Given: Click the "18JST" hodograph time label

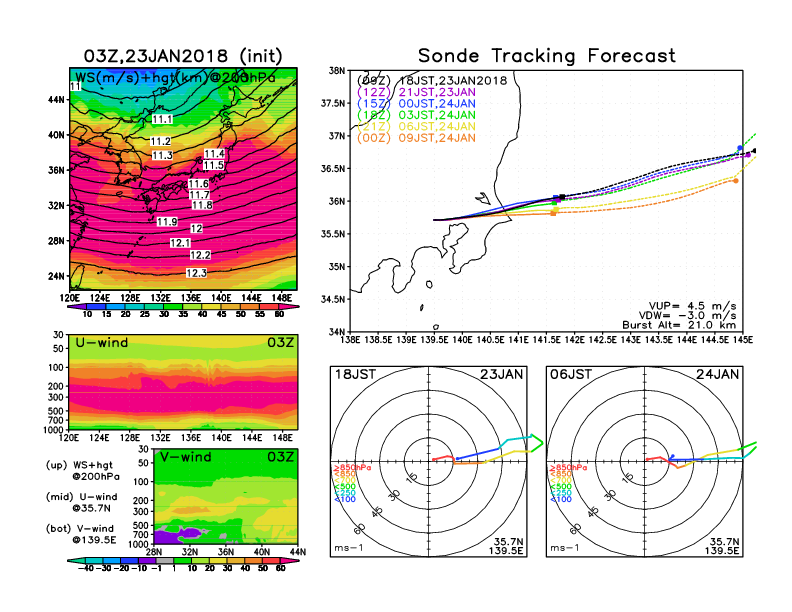Looking at the screenshot, I should tap(356, 375).
